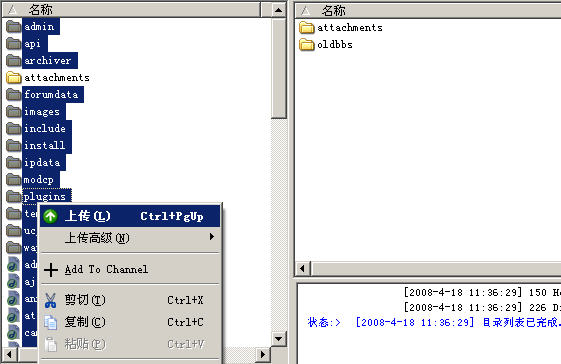Select the archiver folder name
Image resolution: width=561 pixels, height=364 pixels.
coord(48,60)
